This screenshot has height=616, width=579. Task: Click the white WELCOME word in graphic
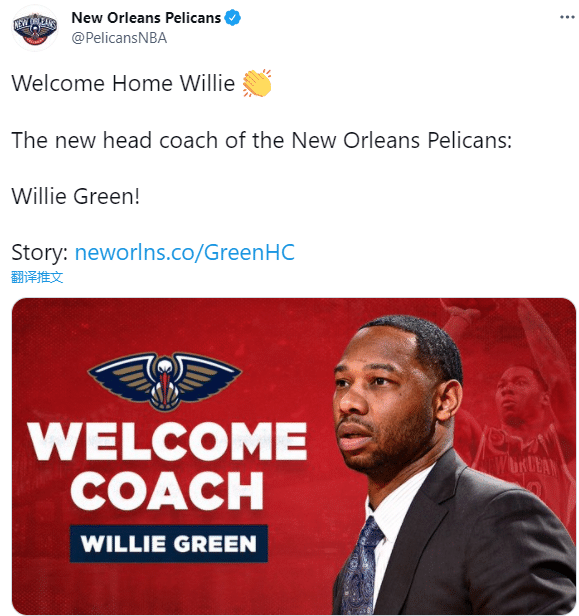[x=167, y=441]
